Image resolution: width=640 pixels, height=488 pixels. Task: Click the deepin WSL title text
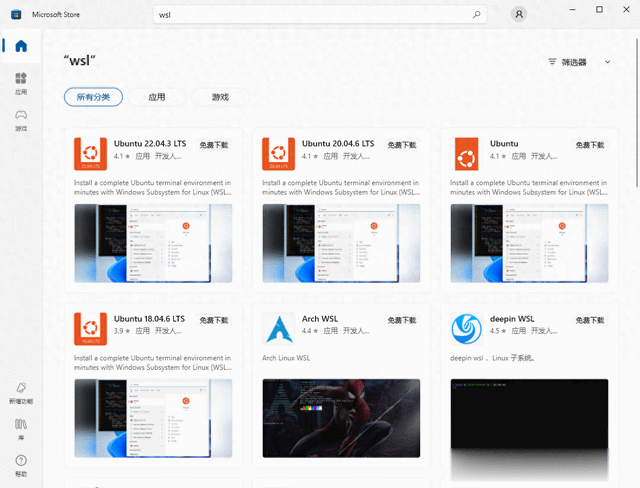(x=512, y=319)
